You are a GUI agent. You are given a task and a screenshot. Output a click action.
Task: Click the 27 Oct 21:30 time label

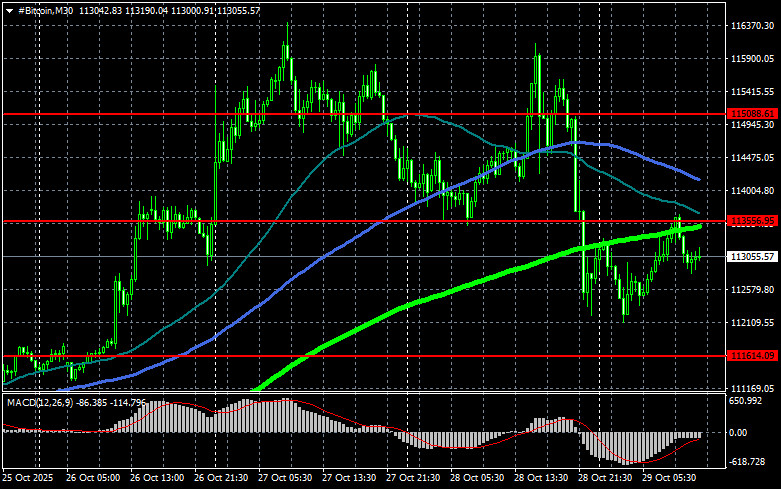413,478
